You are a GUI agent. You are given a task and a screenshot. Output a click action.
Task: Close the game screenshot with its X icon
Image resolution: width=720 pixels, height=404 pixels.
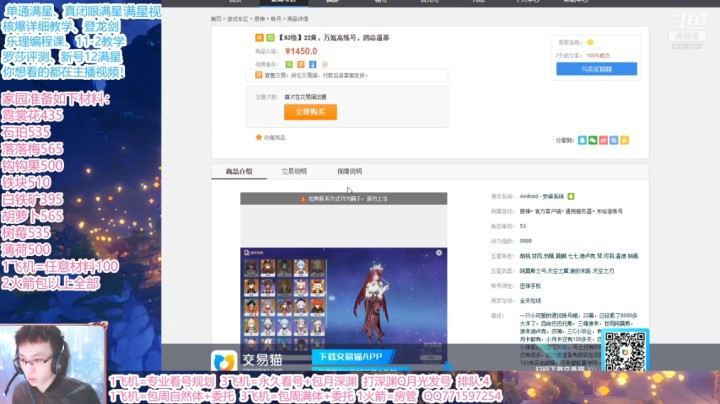click(x=439, y=253)
